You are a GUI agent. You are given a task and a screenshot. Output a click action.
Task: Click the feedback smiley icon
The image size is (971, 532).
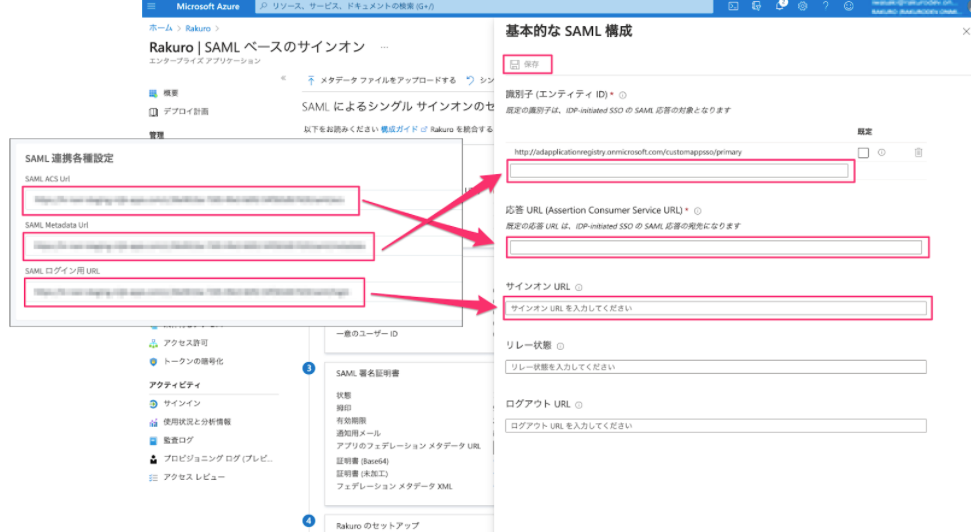coord(848,6)
